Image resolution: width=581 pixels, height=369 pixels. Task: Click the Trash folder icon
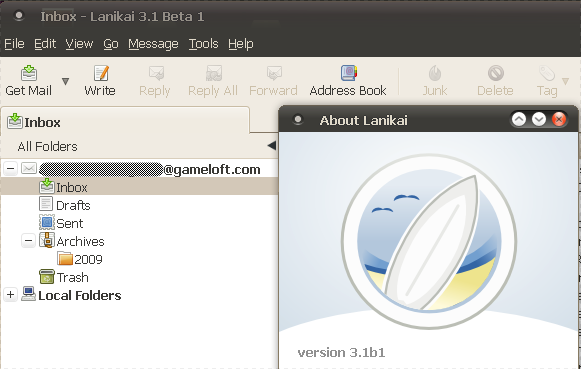(x=47, y=276)
